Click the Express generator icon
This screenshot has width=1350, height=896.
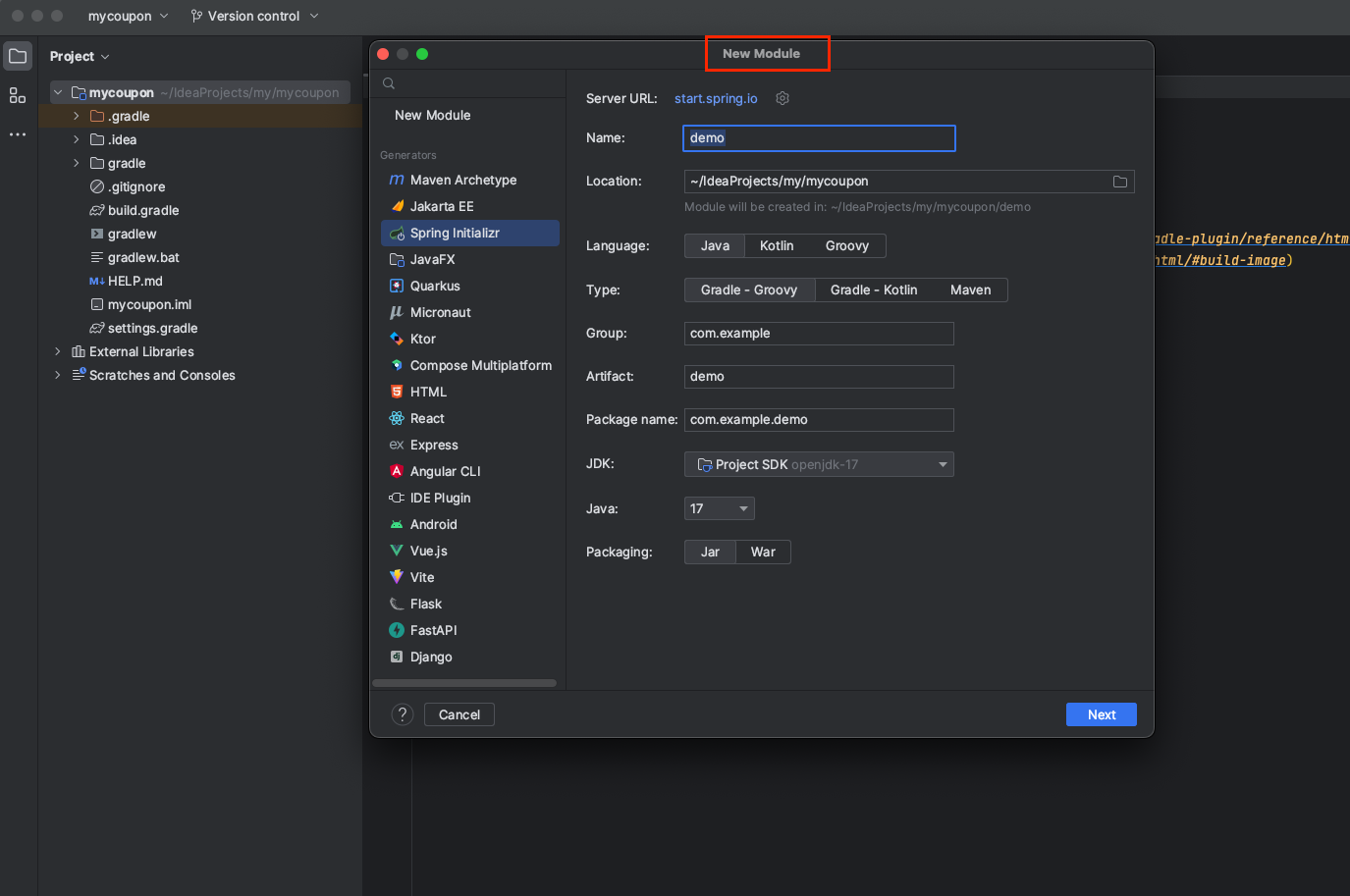tap(397, 445)
